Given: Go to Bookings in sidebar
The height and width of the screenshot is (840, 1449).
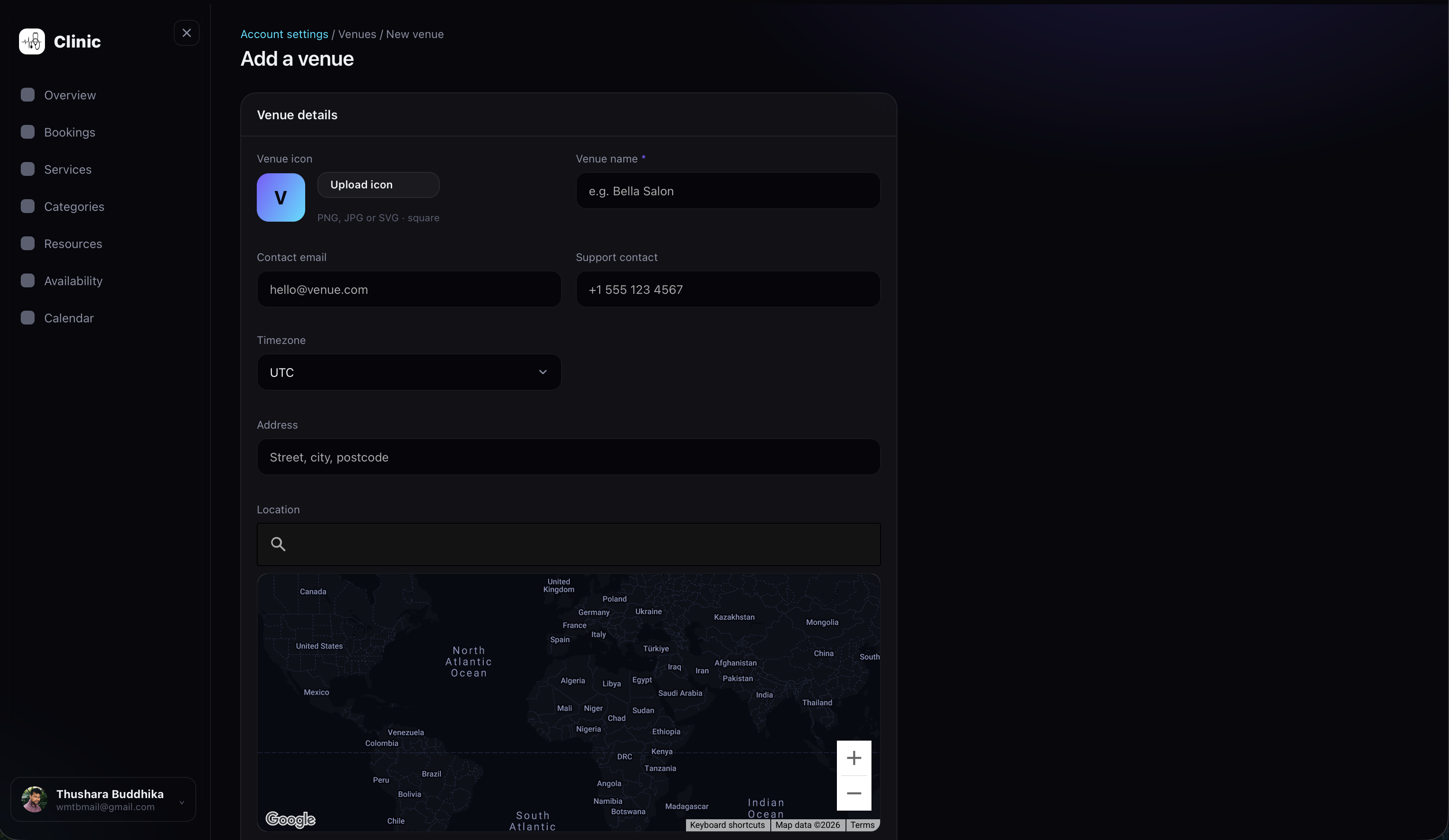Looking at the screenshot, I should pos(70,132).
